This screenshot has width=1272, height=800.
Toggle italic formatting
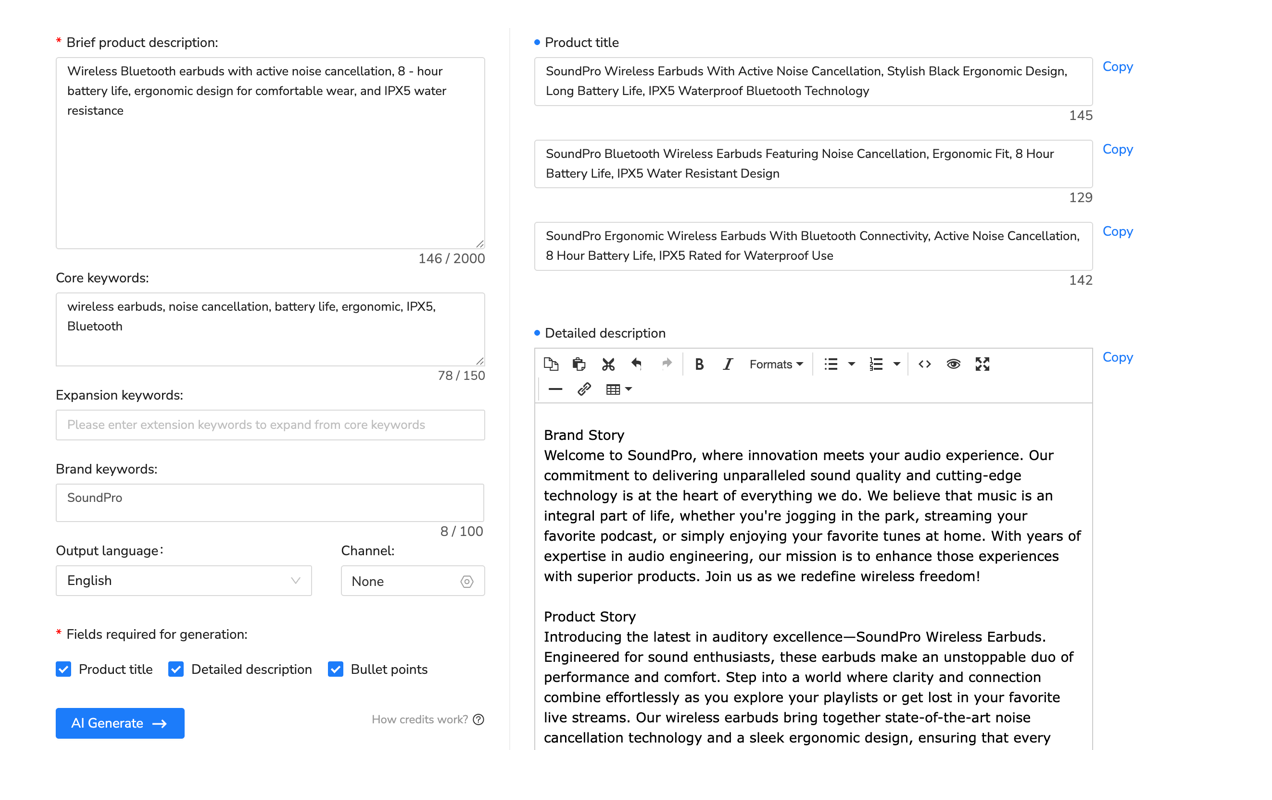click(x=727, y=364)
